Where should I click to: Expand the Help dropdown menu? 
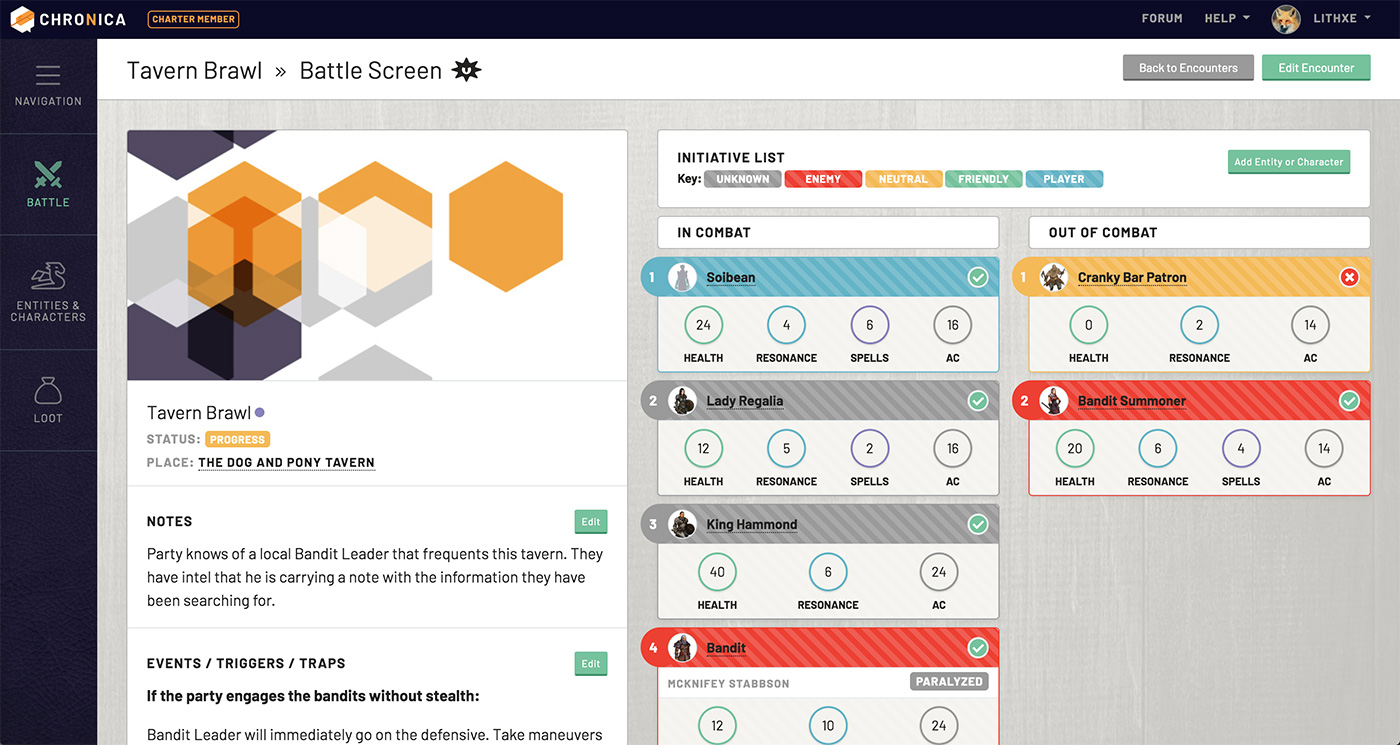click(1227, 19)
